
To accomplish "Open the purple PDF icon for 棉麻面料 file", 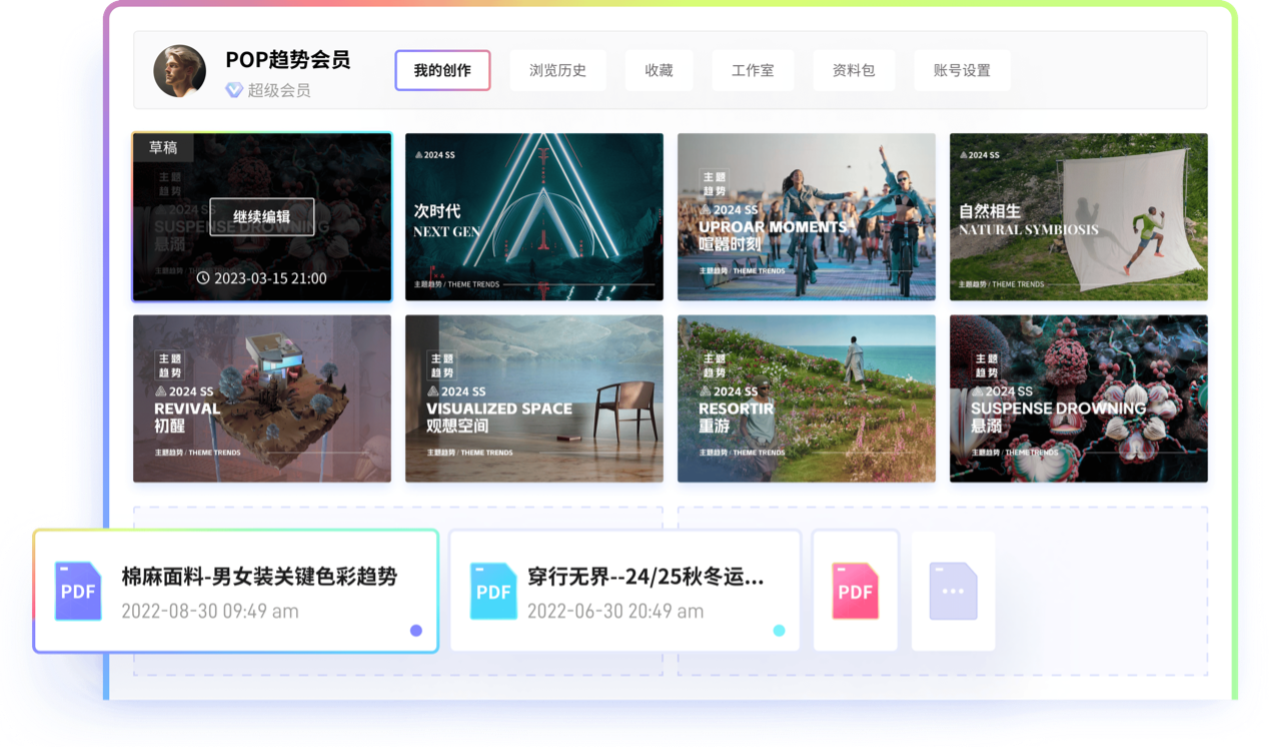I will coord(78,591).
